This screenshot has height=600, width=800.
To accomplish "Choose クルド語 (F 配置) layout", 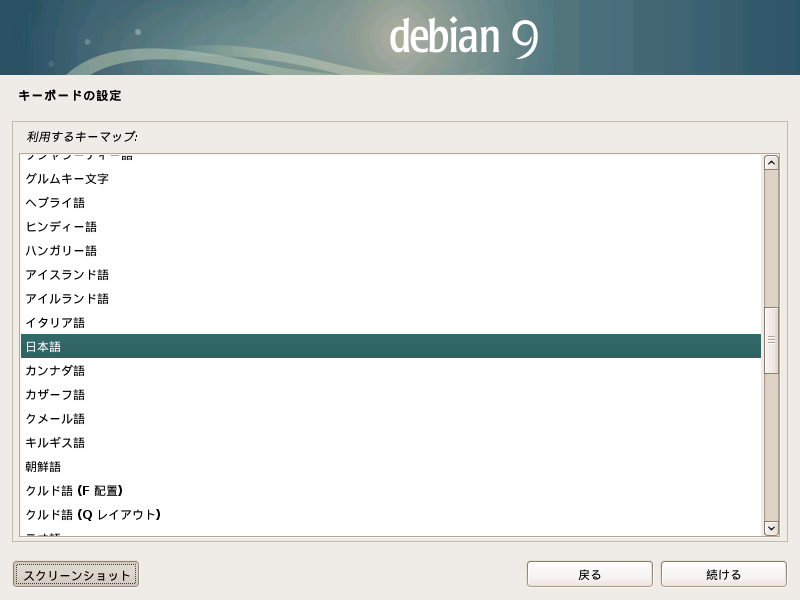I will coord(74,491).
